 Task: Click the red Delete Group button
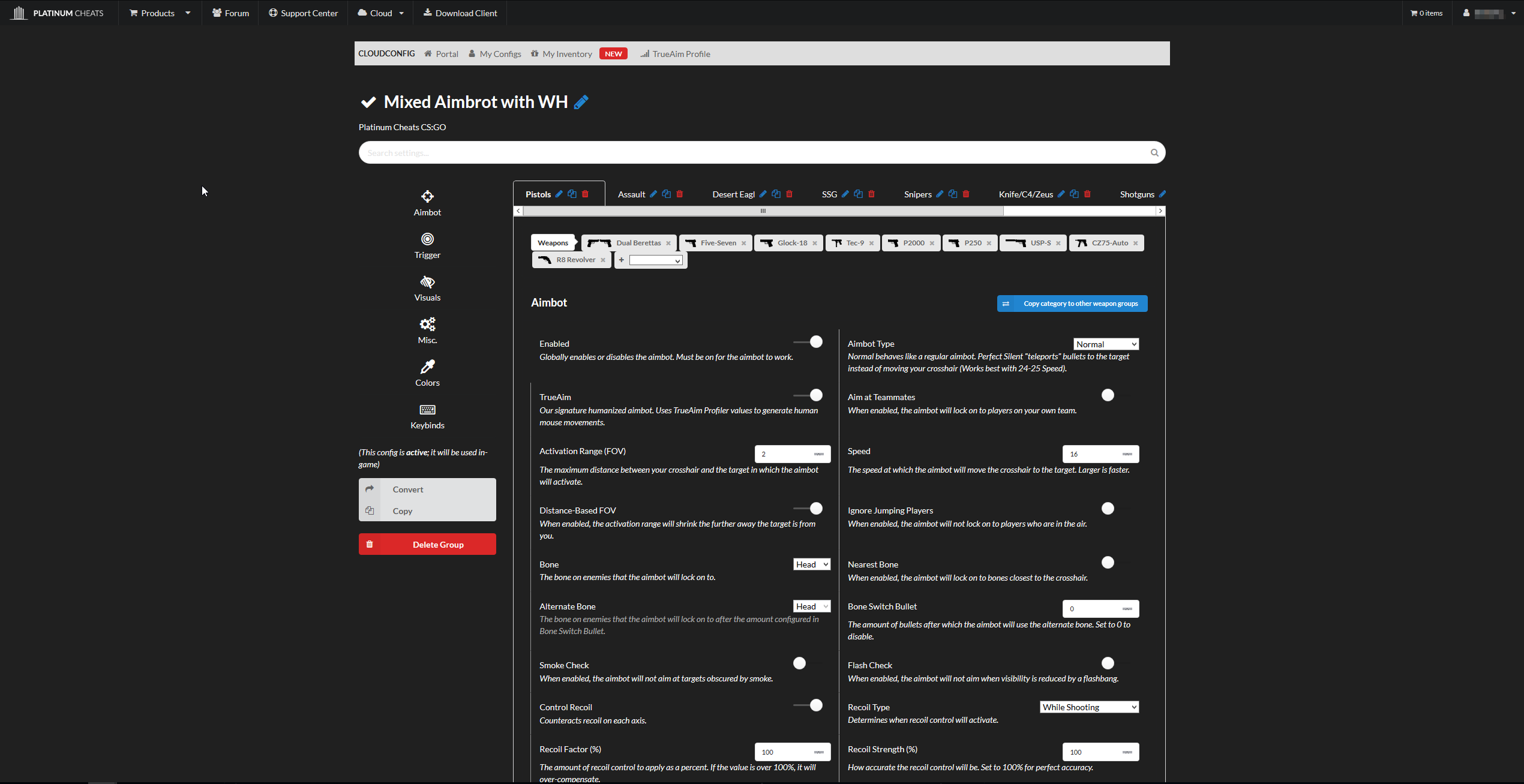[x=427, y=544]
